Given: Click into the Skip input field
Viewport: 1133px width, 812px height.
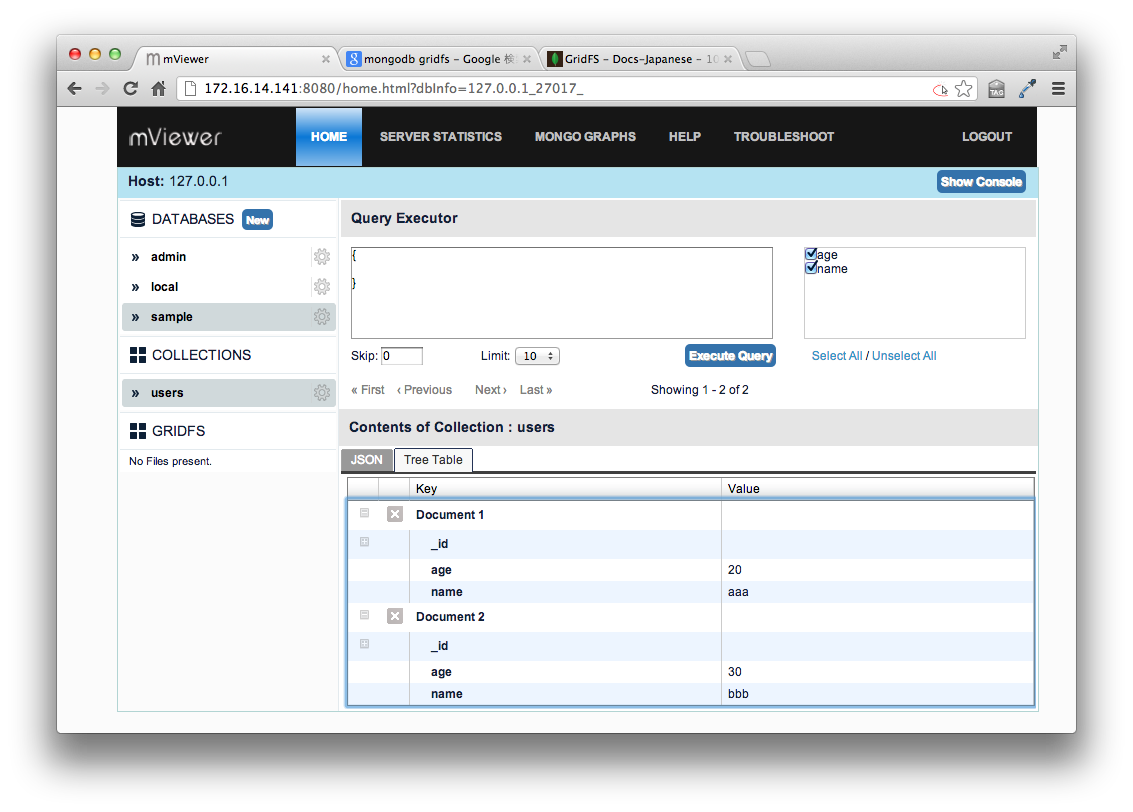Looking at the screenshot, I should [402, 356].
